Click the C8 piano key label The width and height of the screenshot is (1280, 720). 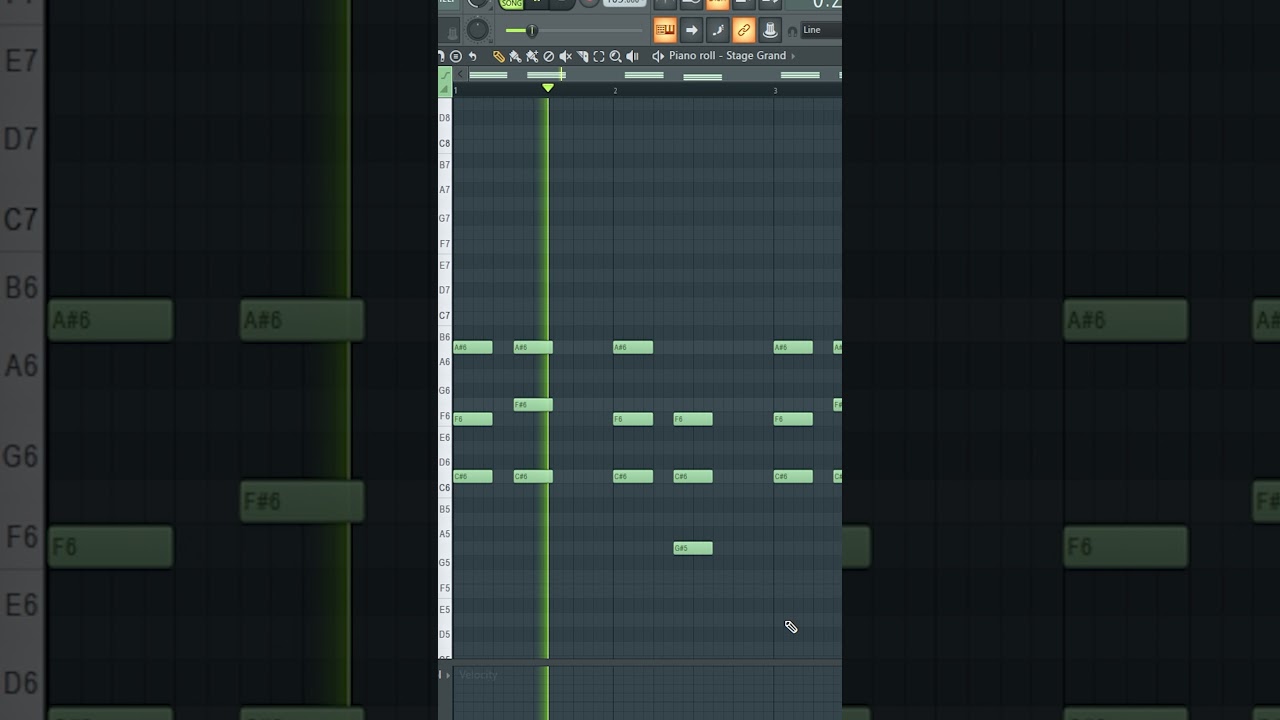tap(445, 143)
